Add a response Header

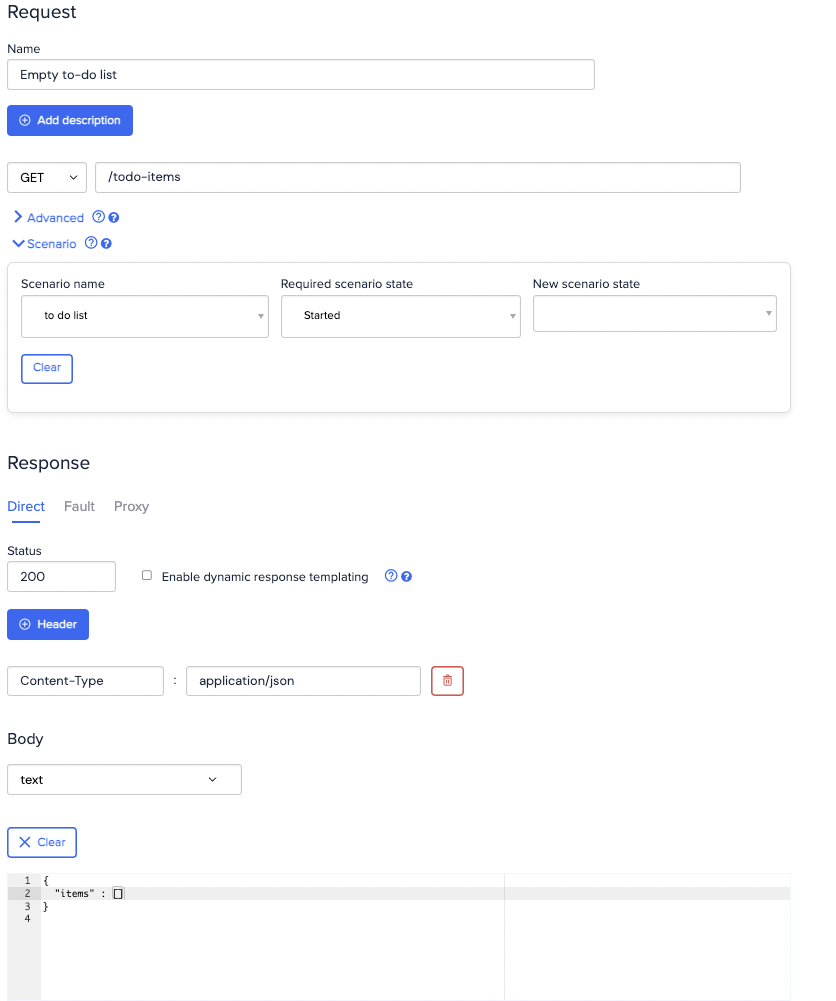pyautogui.click(x=48, y=624)
